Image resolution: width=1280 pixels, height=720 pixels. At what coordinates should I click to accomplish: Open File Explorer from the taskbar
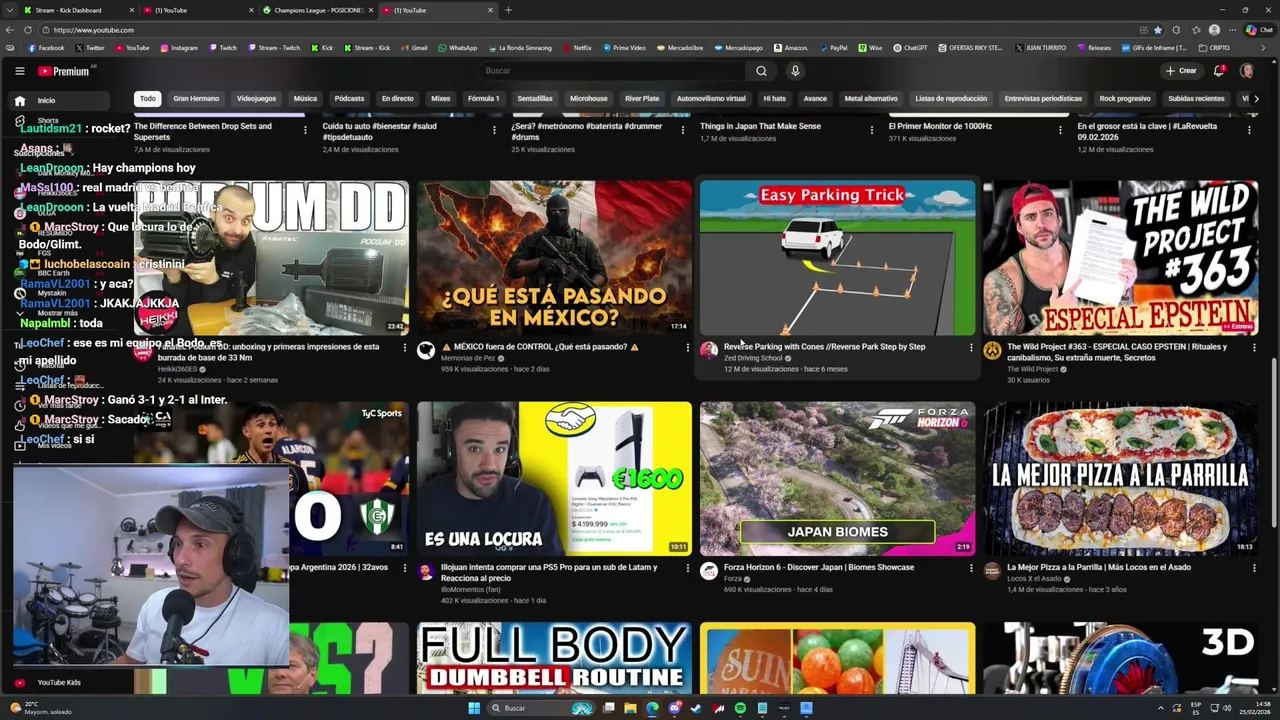pos(630,708)
